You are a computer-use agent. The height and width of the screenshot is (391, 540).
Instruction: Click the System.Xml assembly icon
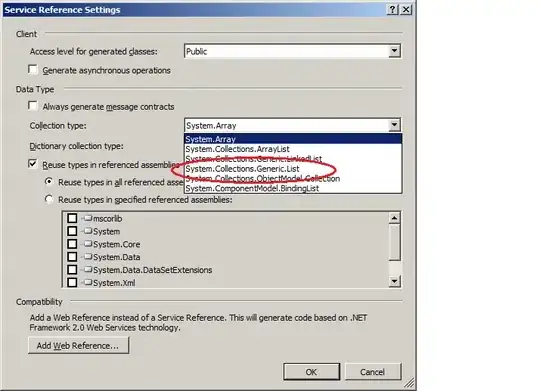88,282
